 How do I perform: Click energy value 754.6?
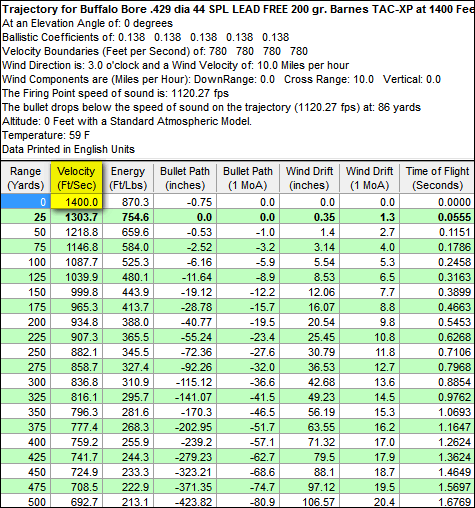coord(128,217)
